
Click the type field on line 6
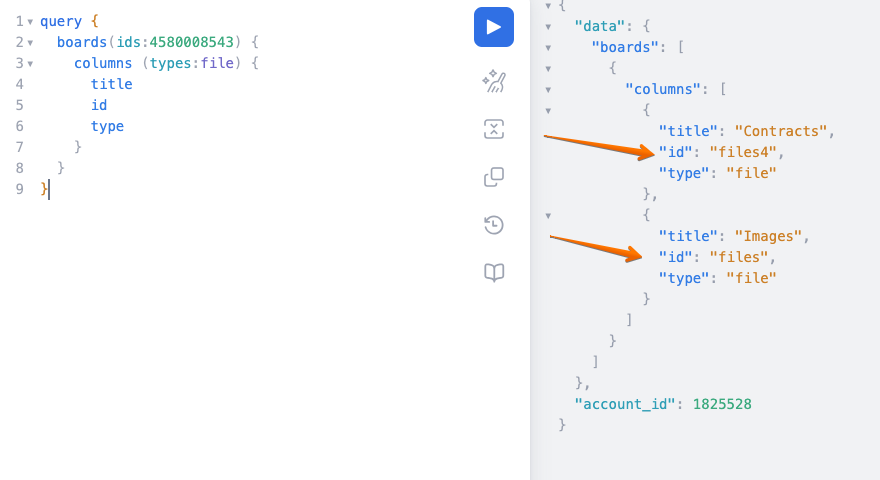pyautogui.click(x=108, y=126)
